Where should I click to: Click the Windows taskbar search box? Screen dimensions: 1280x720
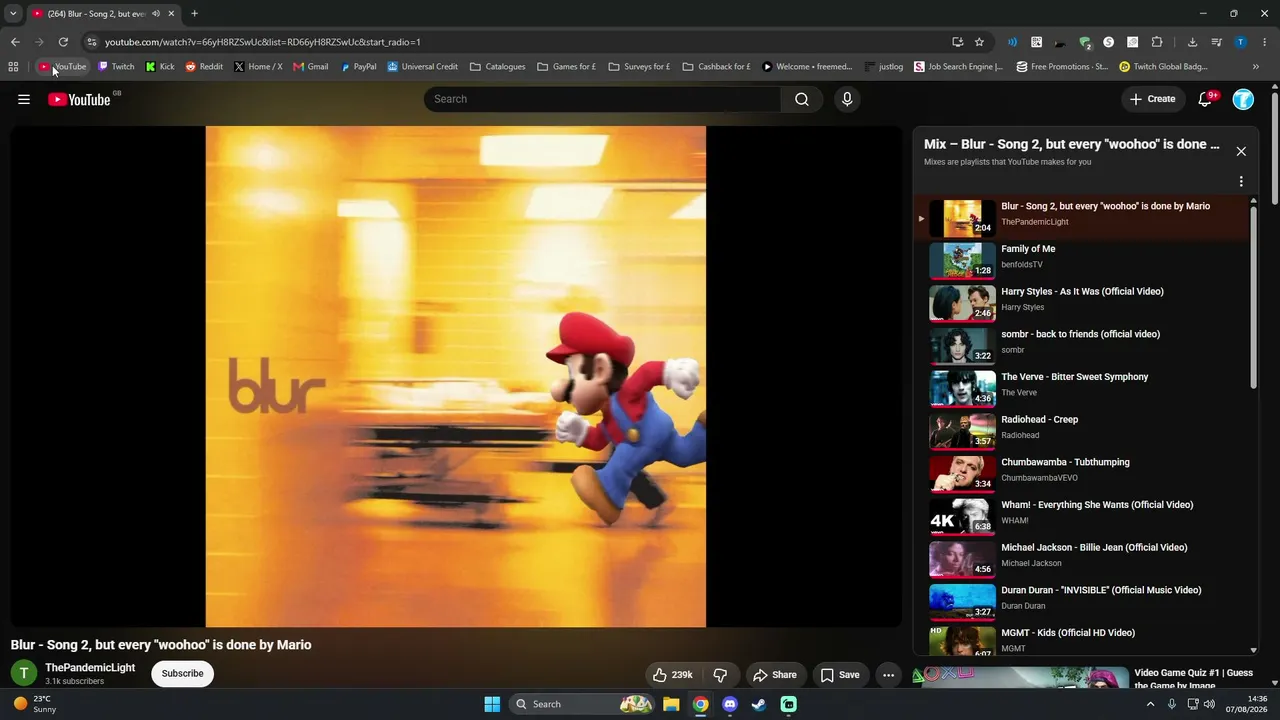582,704
